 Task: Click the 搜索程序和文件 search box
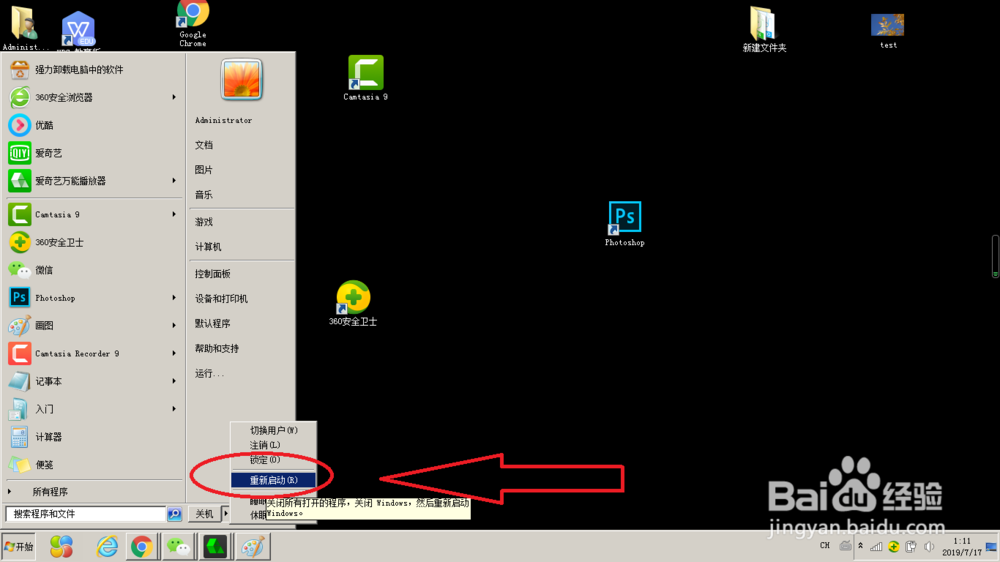85,514
